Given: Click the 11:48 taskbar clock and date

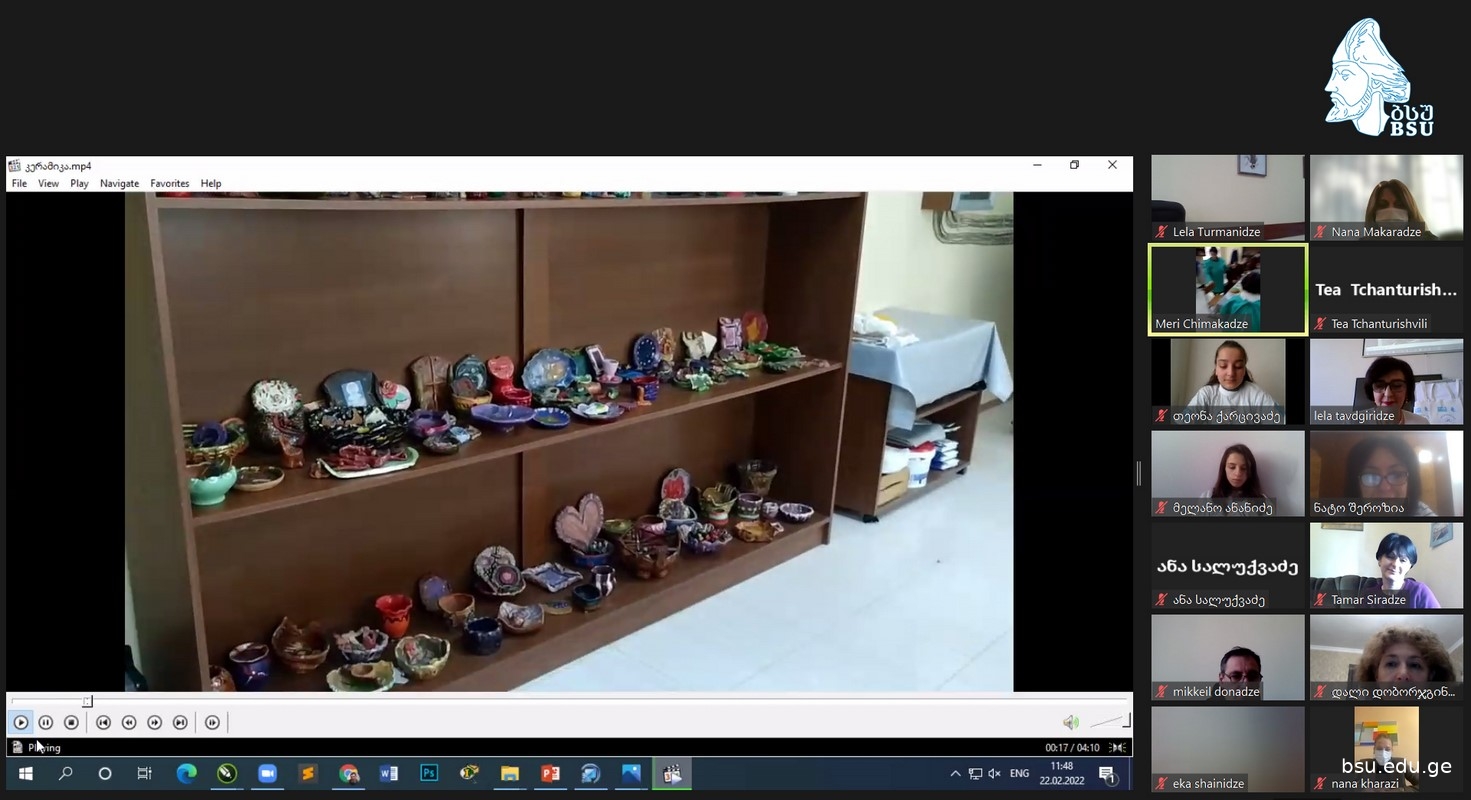Looking at the screenshot, I should [1061, 773].
